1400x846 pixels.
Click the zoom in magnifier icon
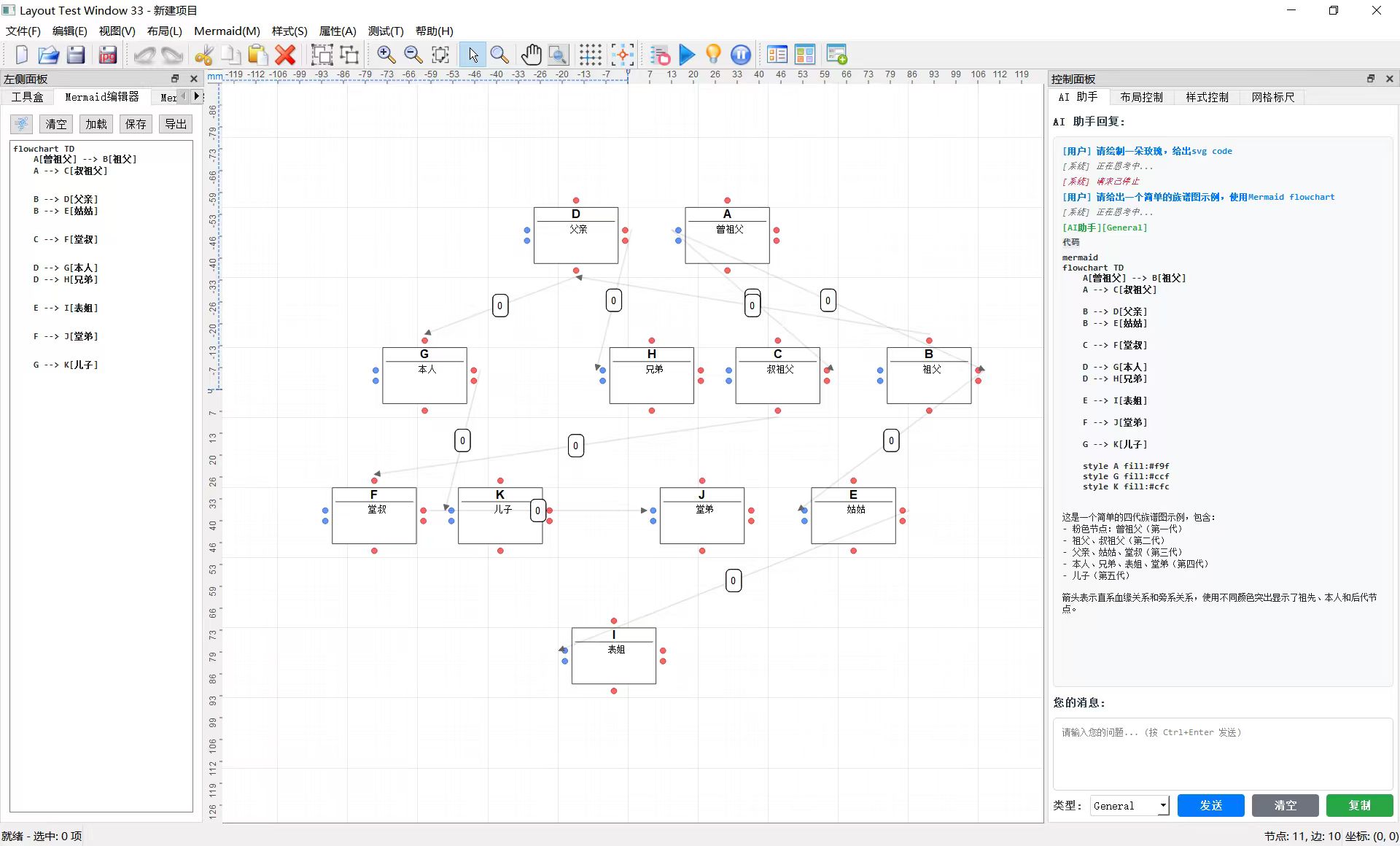pyautogui.click(x=386, y=55)
